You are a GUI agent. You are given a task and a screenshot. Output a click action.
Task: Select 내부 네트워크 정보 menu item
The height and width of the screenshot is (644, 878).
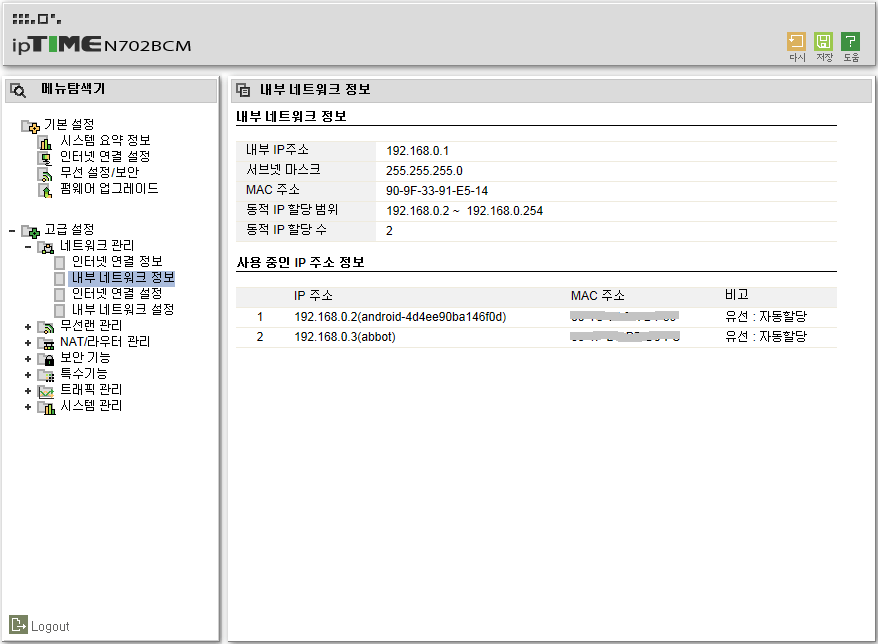(x=123, y=278)
